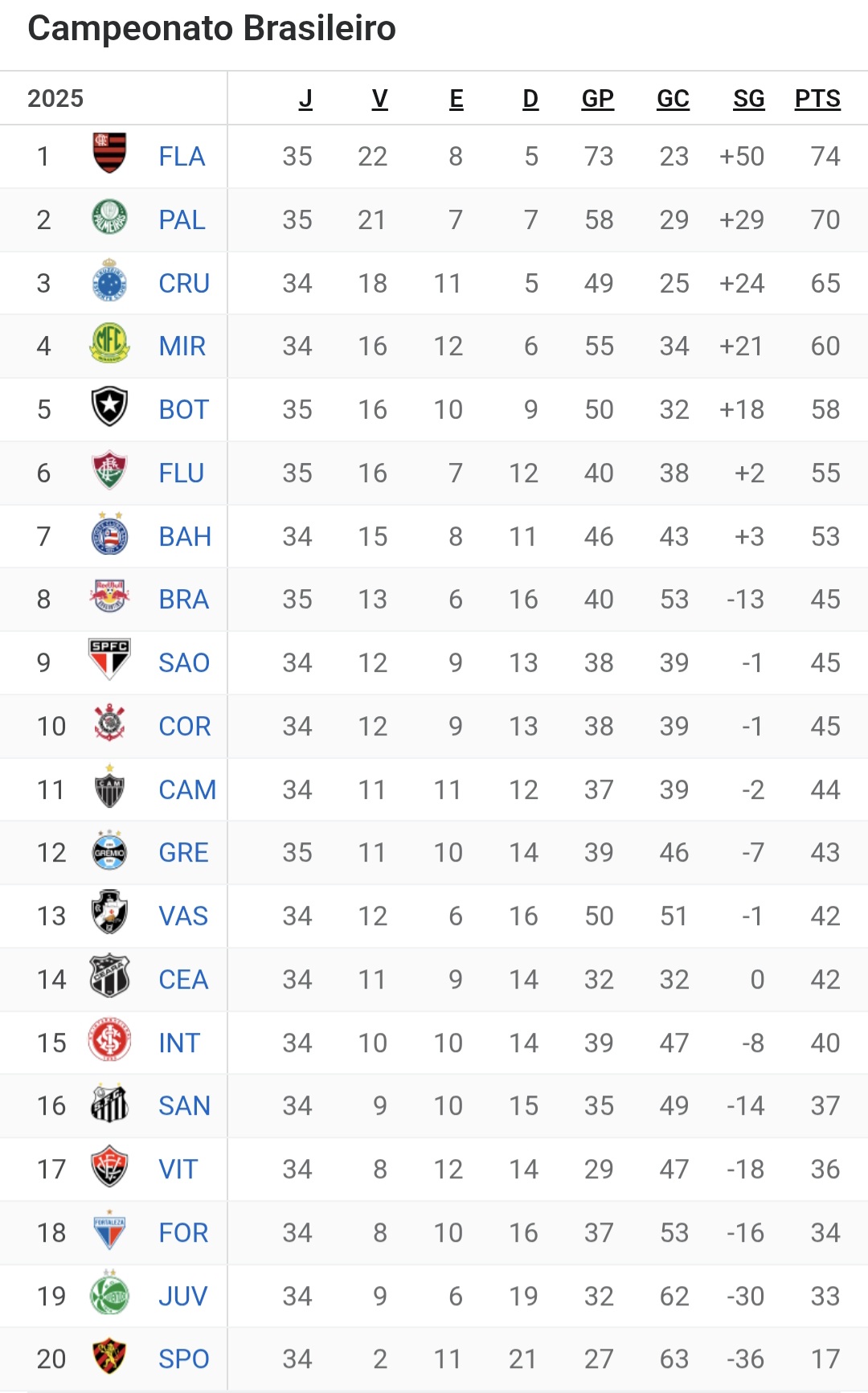Click the Internacional red crest icon
Image resolution: width=868 pixels, height=1393 pixels.
109,1041
